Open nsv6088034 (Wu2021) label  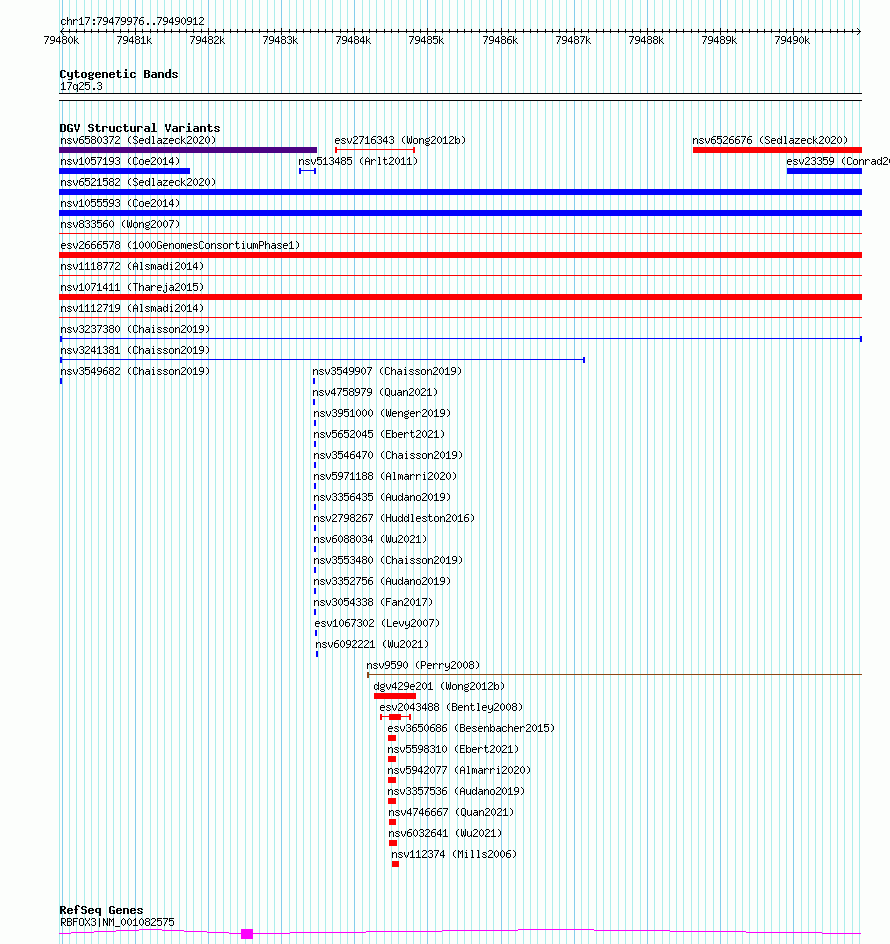tap(370, 539)
